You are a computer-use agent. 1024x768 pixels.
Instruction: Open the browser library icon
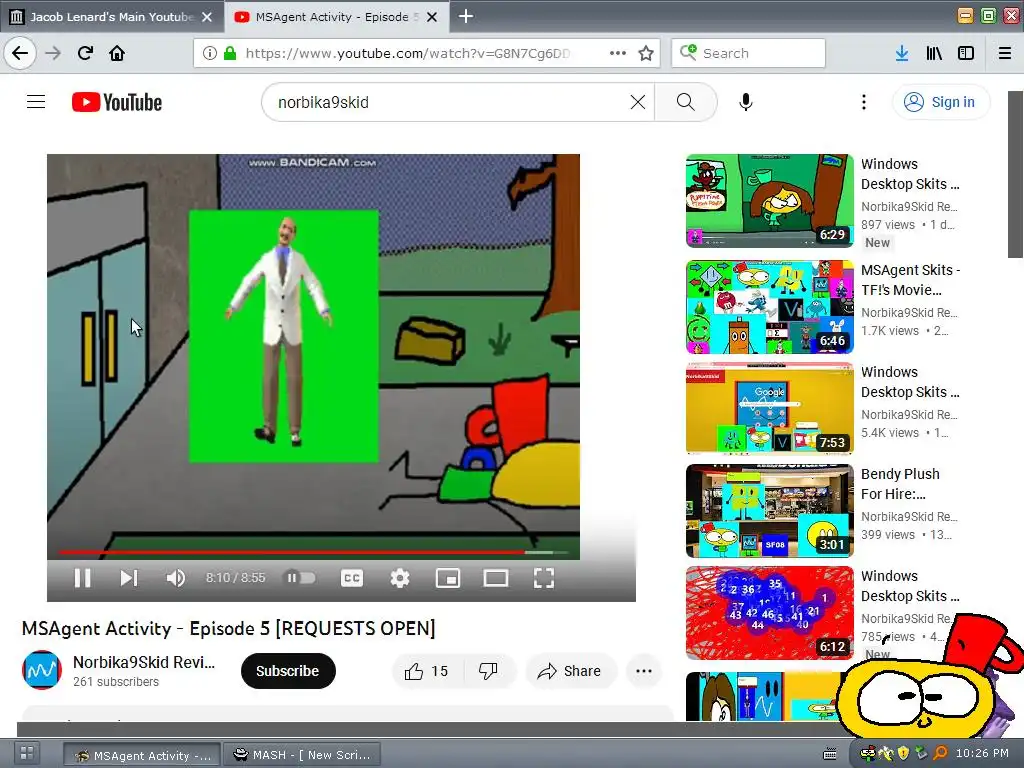(x=934, y=53)
